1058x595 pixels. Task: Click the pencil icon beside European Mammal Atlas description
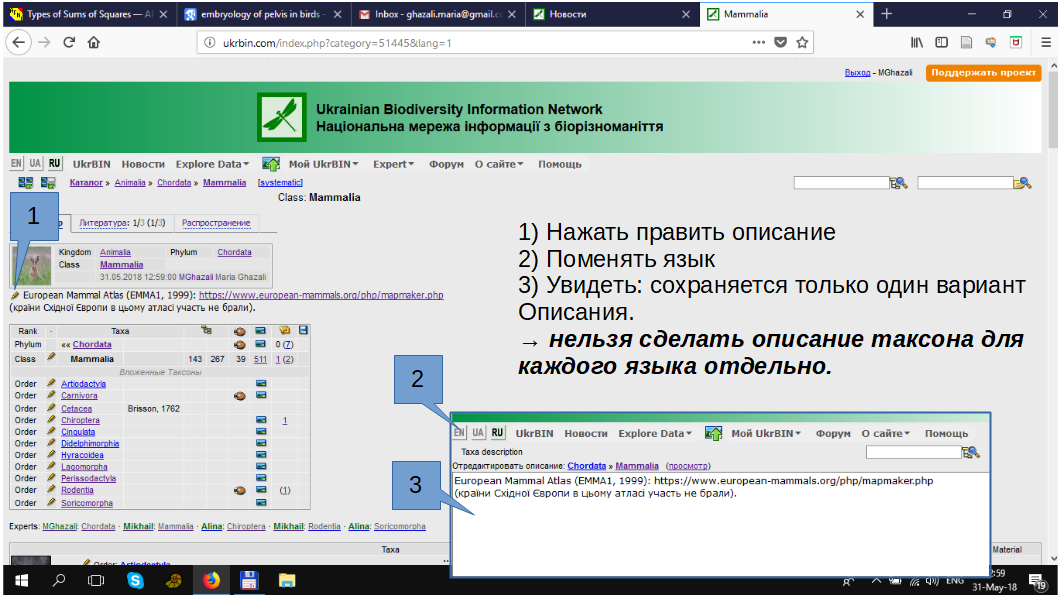(15, 296)
